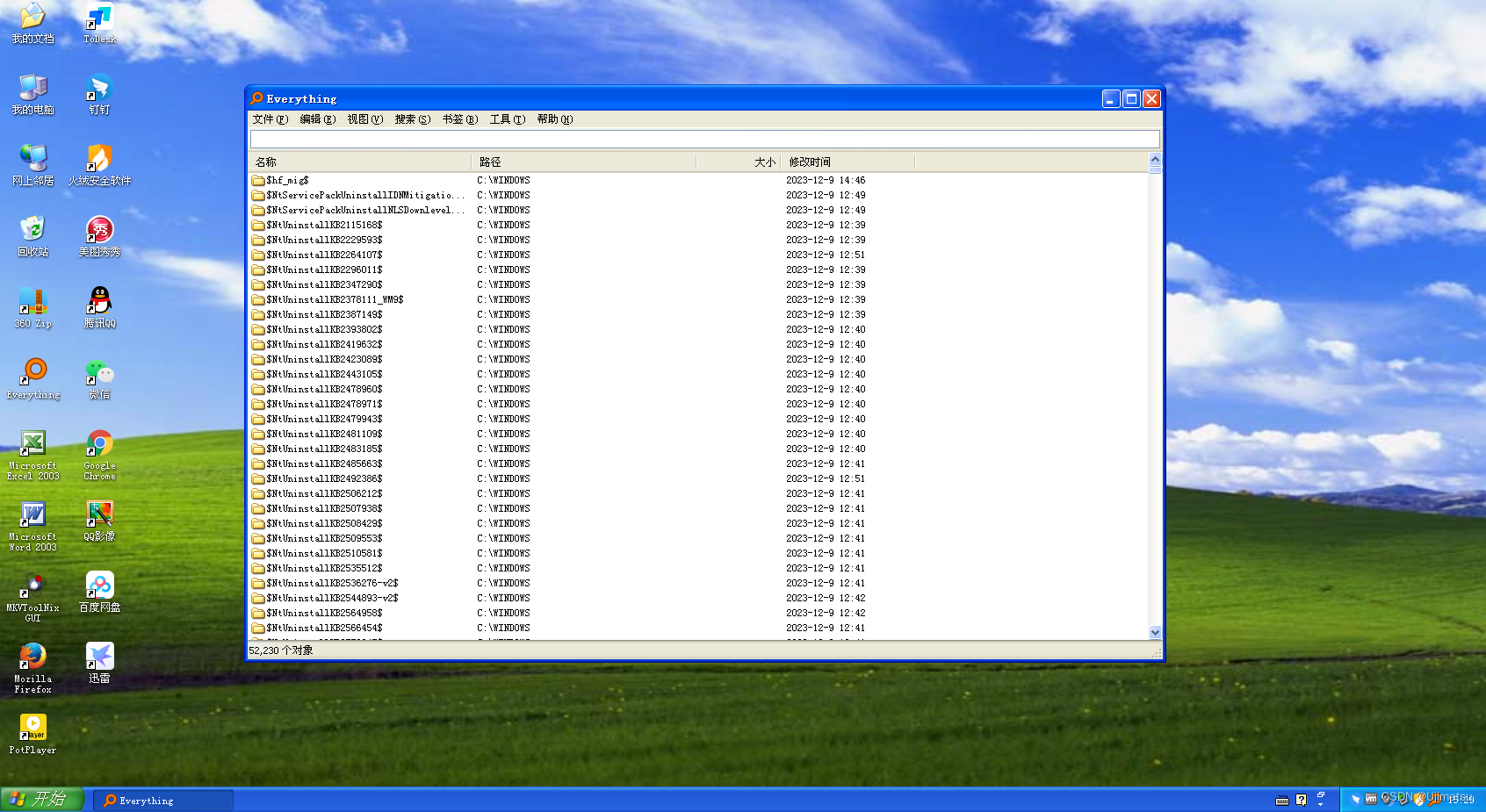Open the 我的文档 desktop icon

pos(32,24)
